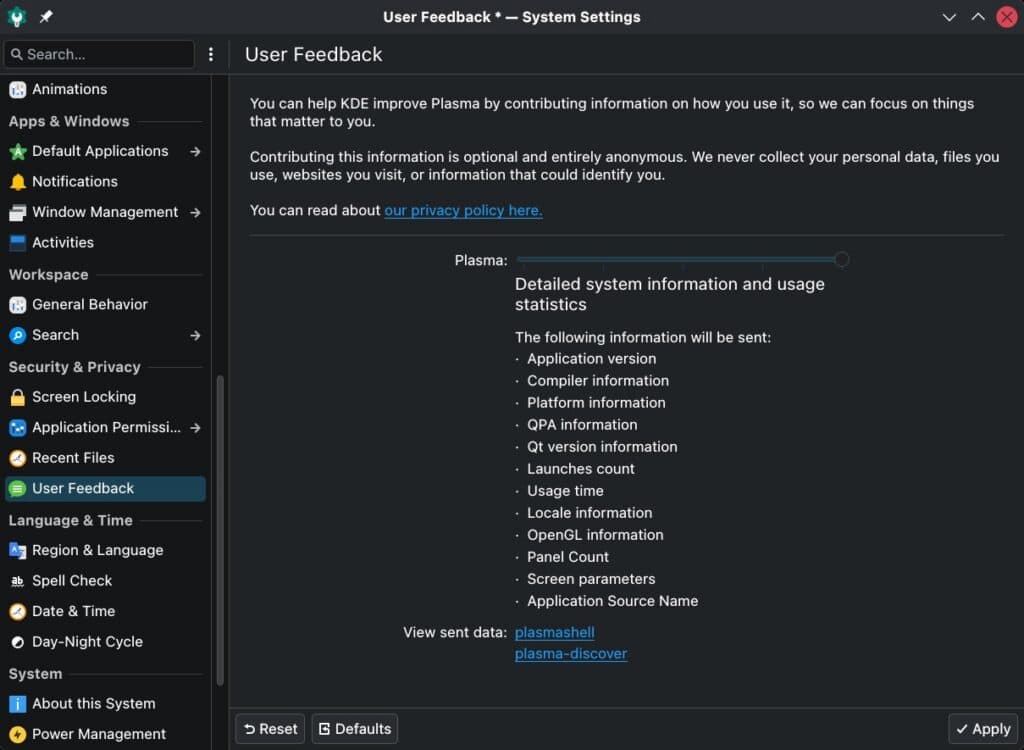Click the Animations sidebar icon
Image resolution: width=1024 pixels, height=750 pixels.
18,89
